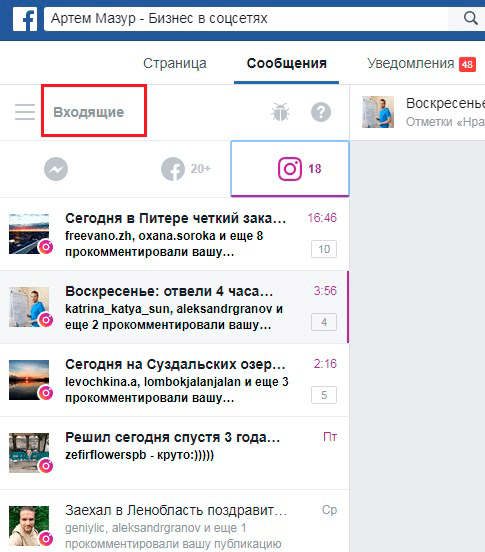Click the Входящие inbox label

pos(89,112)
